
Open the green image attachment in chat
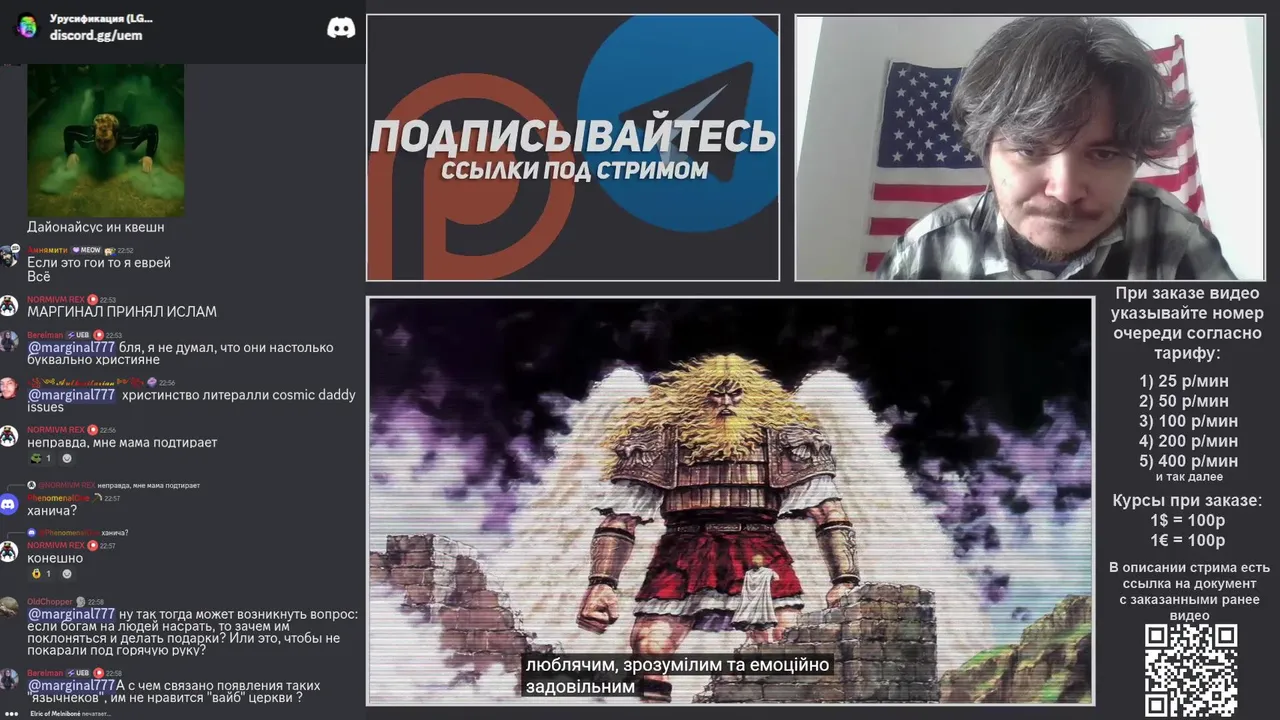[x=105, y=140]
